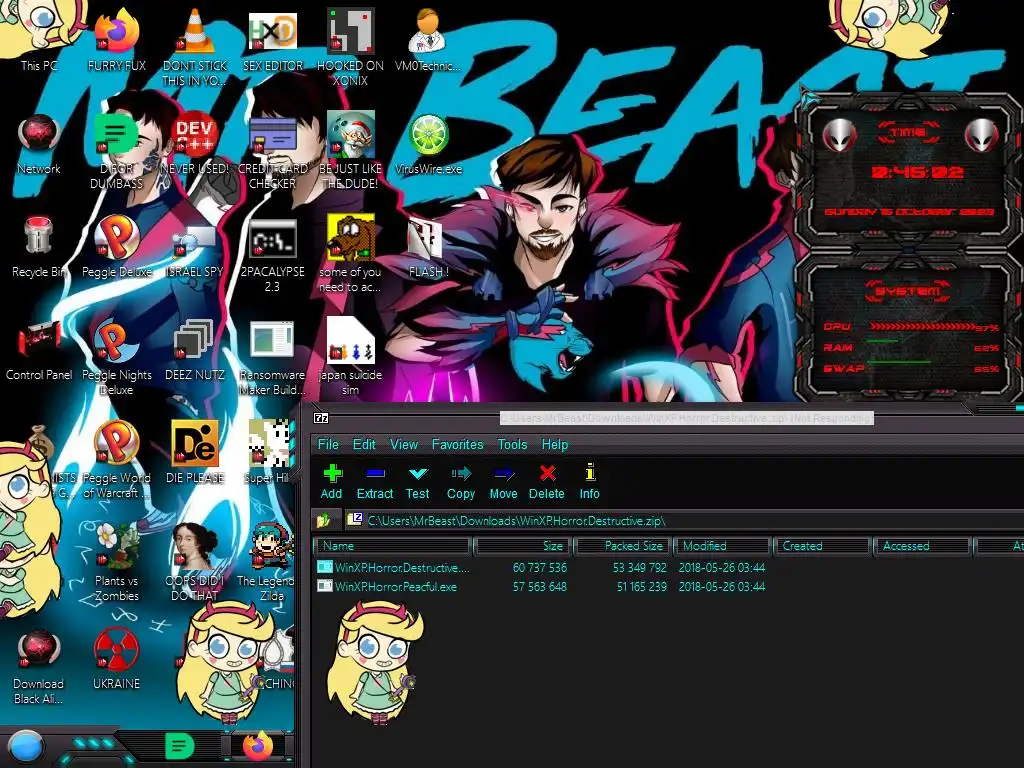
Task: Click the red Delete toolbar button
Action: coord(547,481)
